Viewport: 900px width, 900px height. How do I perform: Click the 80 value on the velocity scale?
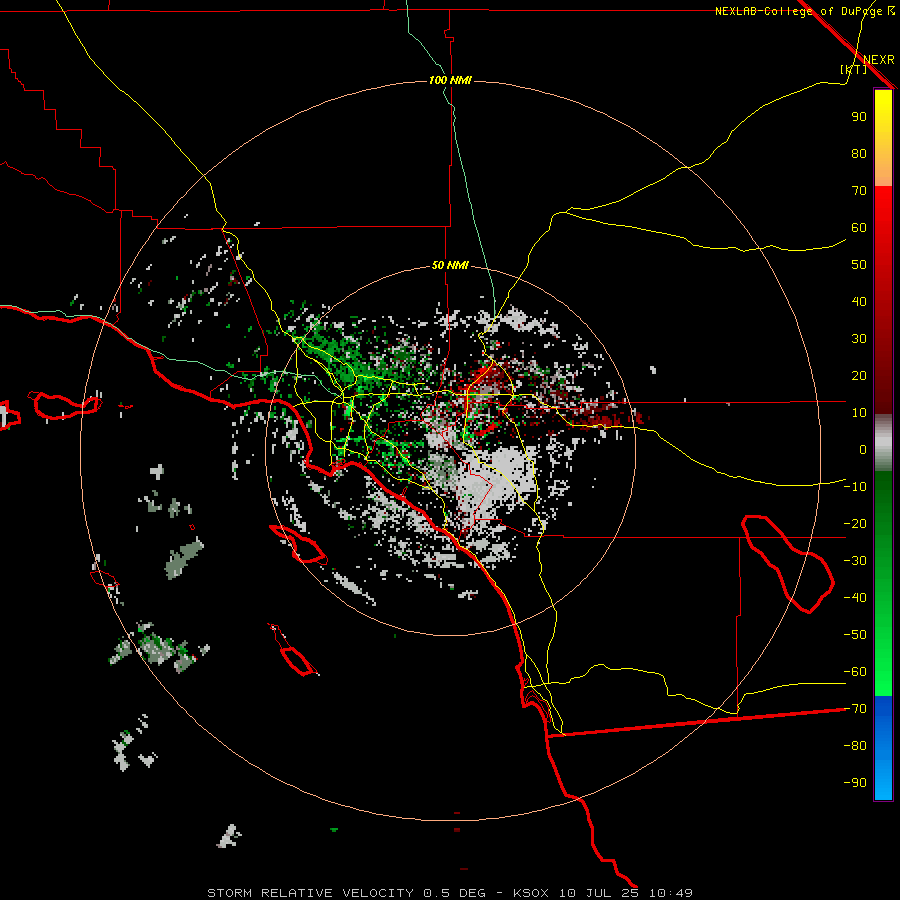pyautogui.click(x=859, y=153)
